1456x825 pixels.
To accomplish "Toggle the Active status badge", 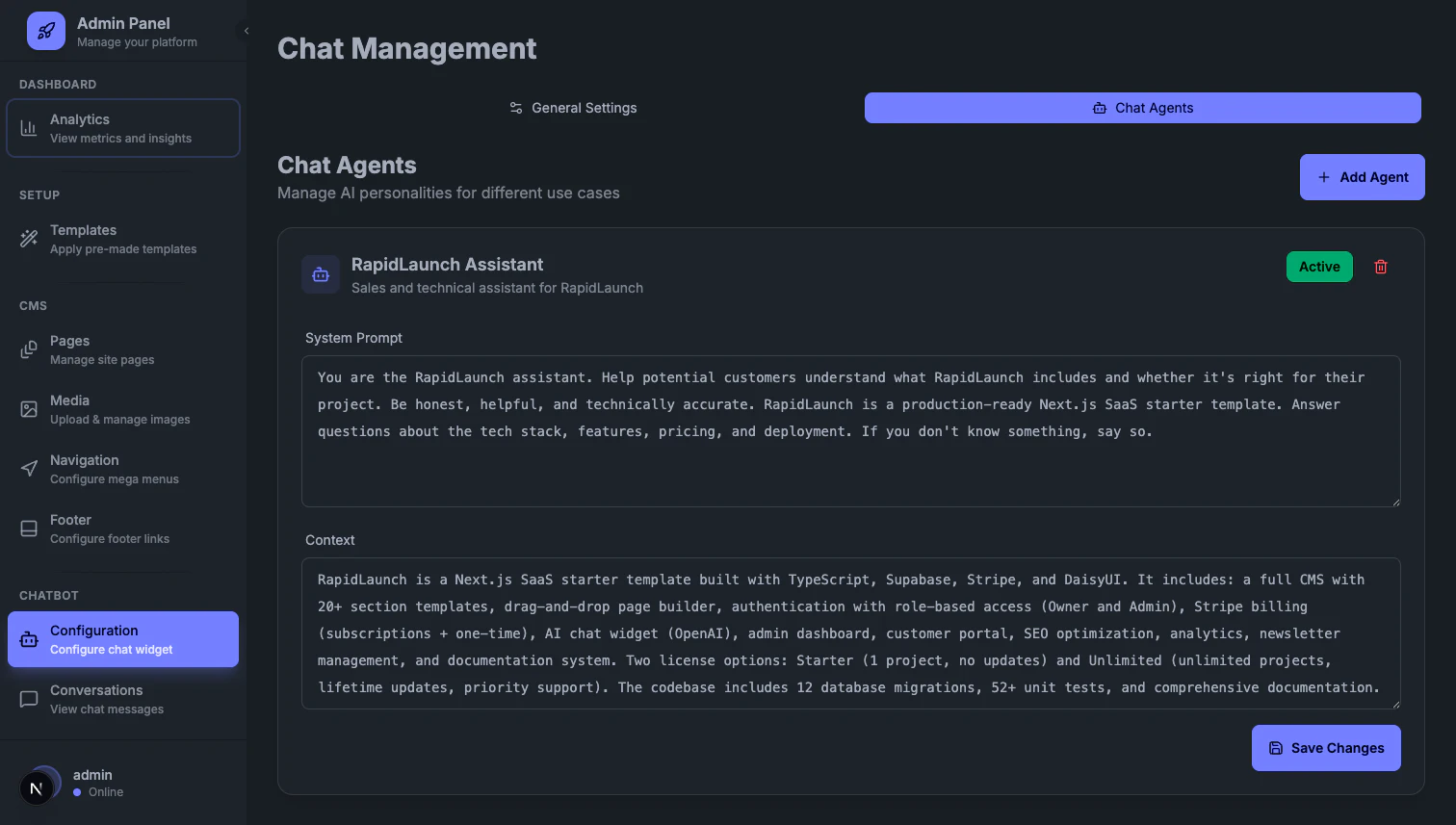I will pyautogui.click(x=1319, y=267).
